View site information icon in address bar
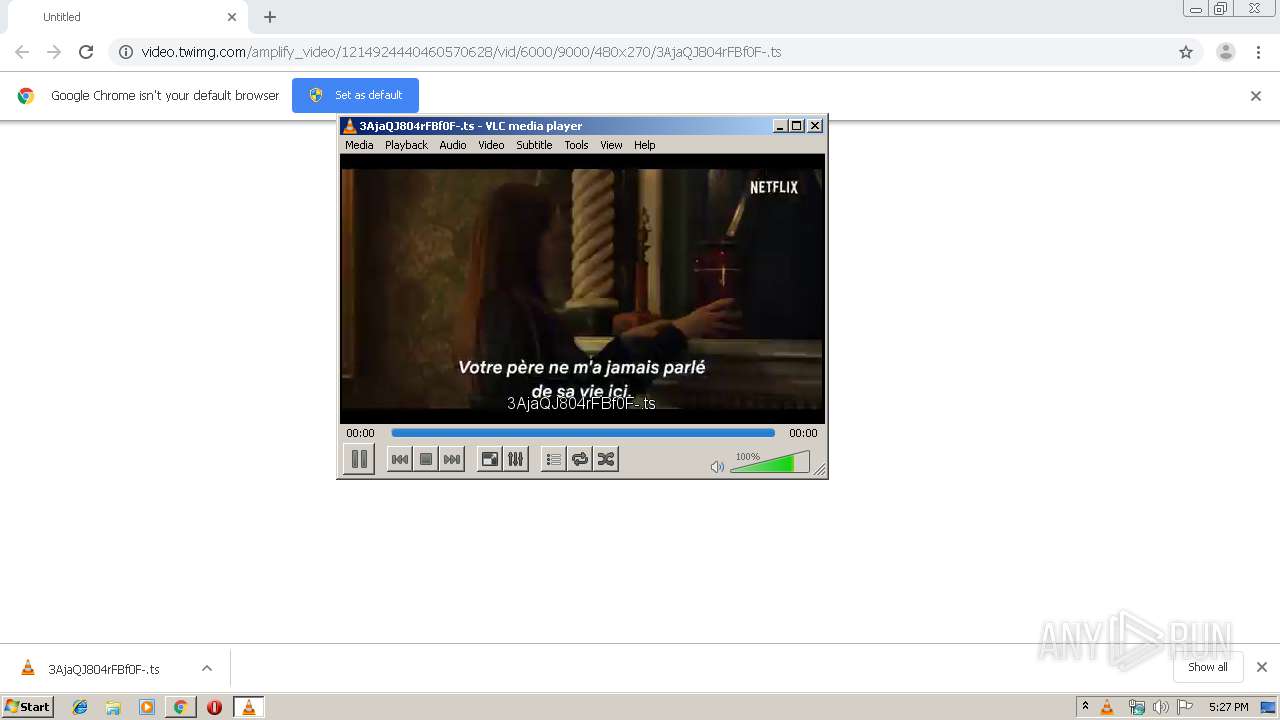The width and height of the screenshot is (1280, 720). click(126, 52)
